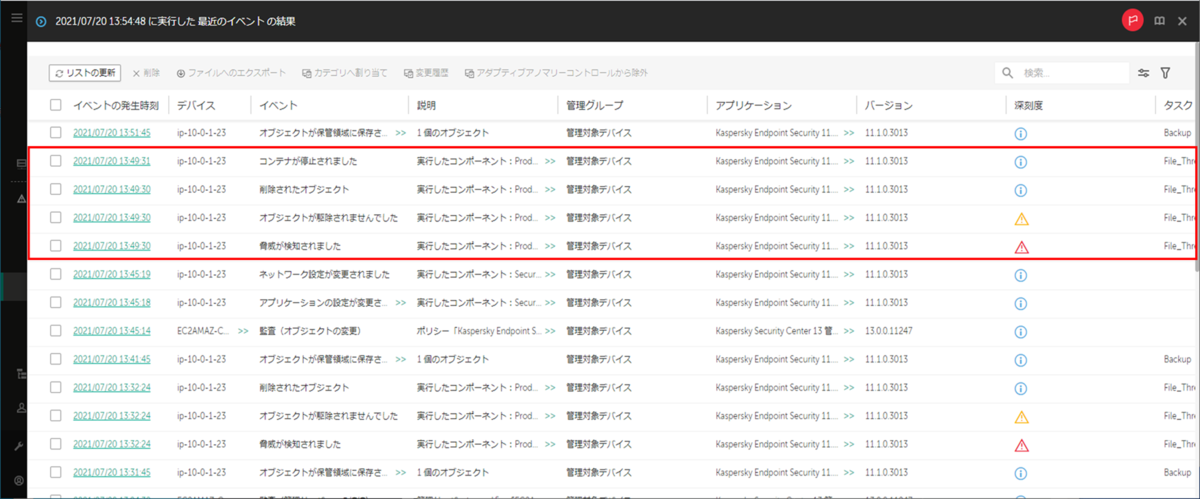Close the event results panel

pyautogui.click(x=1182, y=20)
